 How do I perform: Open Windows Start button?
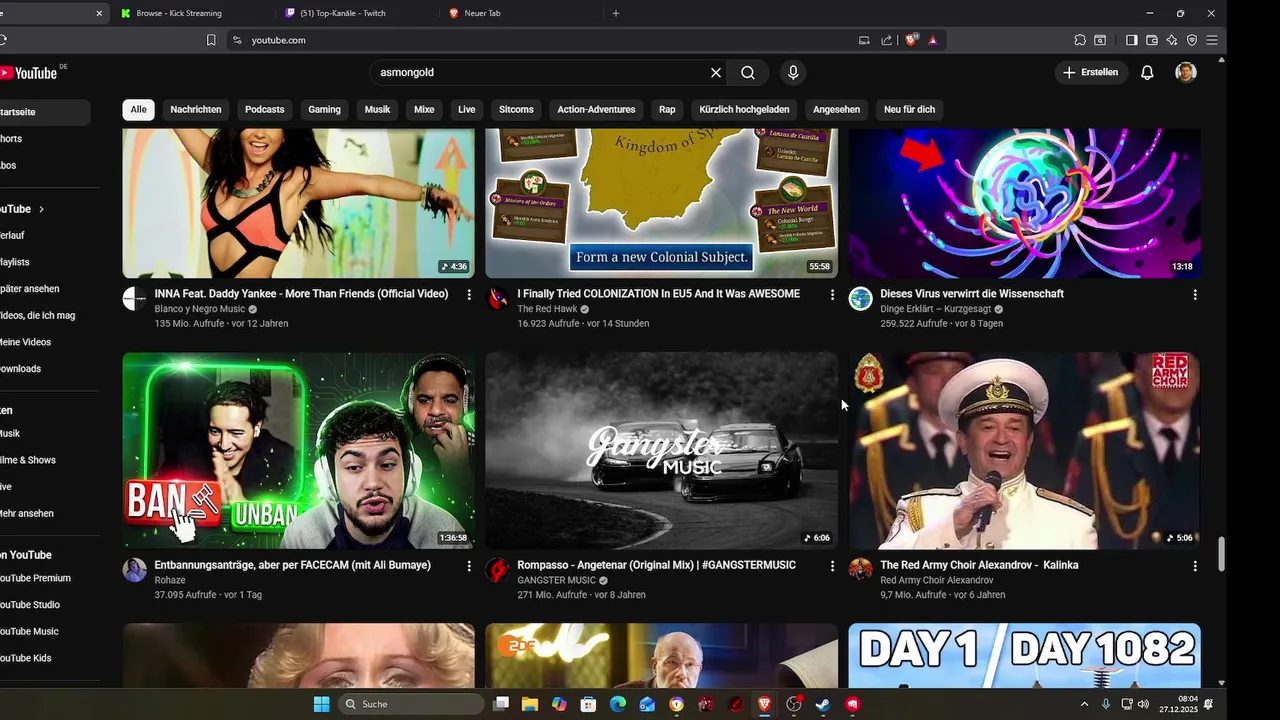[x=321, y=704]
